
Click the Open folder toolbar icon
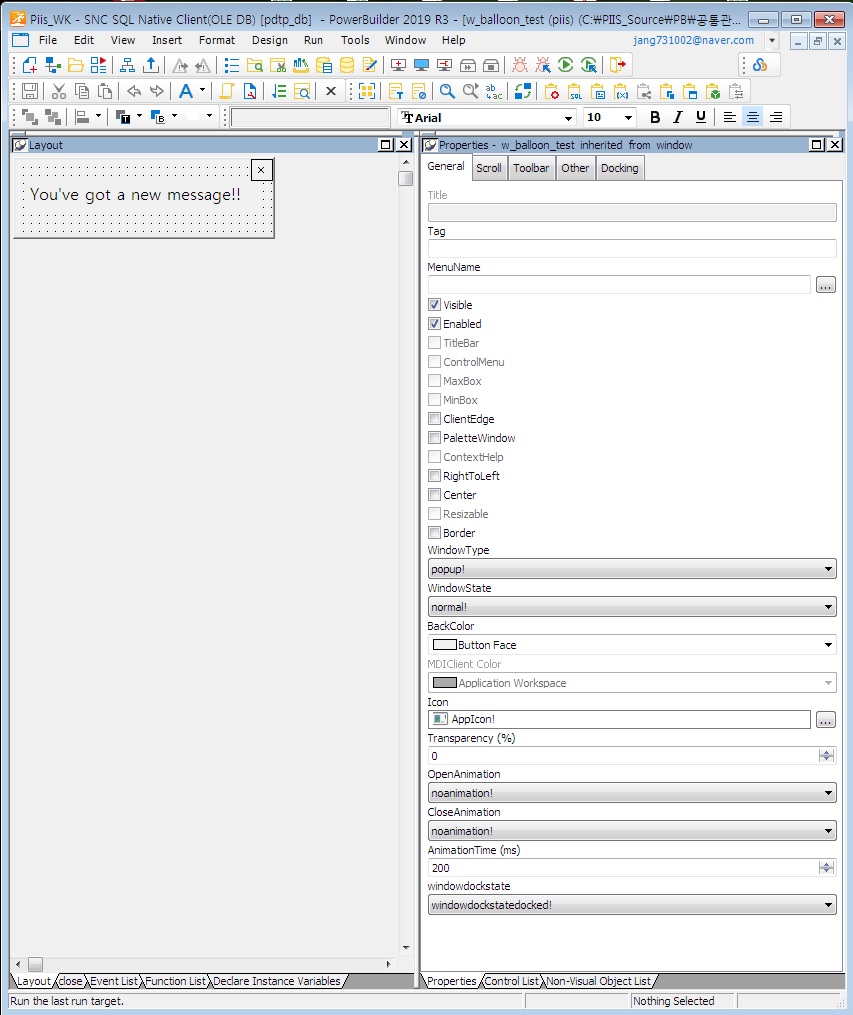point(76,65)
